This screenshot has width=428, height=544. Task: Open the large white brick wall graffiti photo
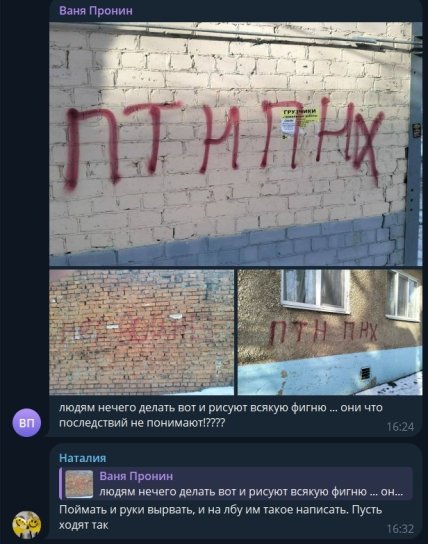(x=236, y=144)
